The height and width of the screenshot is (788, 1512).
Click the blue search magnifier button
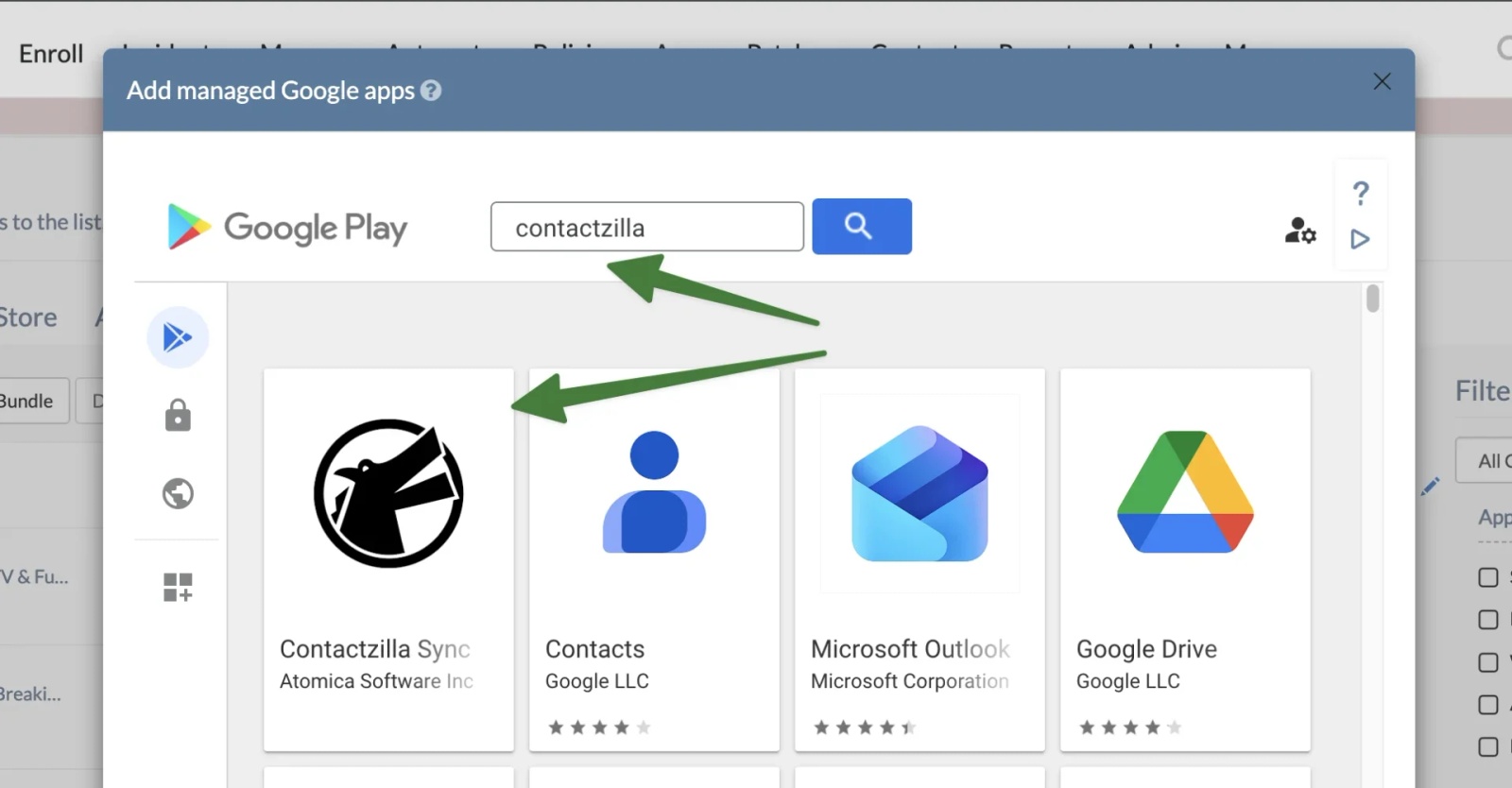click(x=862, y=226)
